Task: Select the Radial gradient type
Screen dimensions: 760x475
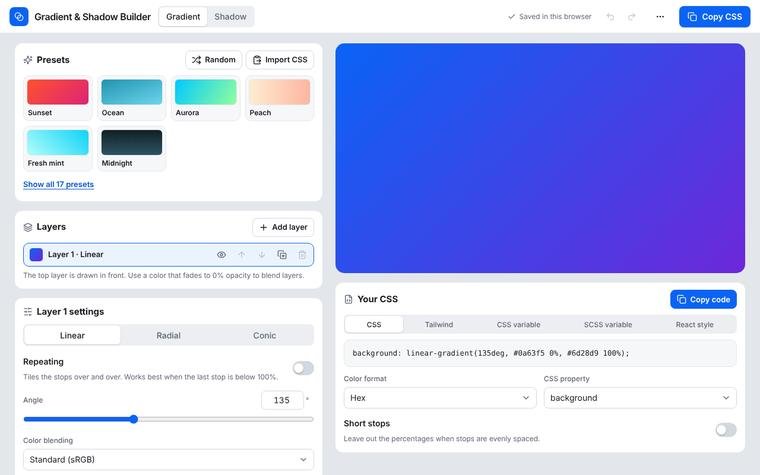Action: coord(168,335)
